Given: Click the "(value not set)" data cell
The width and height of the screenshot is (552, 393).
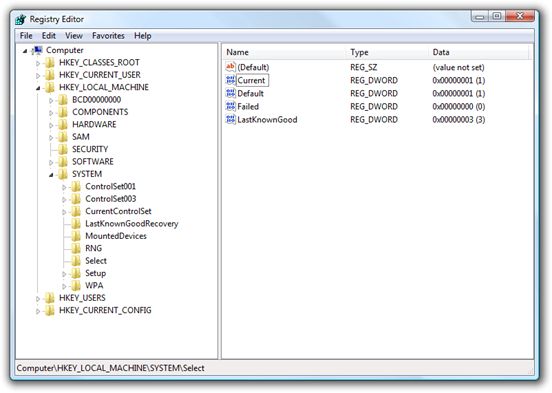Looking at the screenshot, I should tap(458, 67).
